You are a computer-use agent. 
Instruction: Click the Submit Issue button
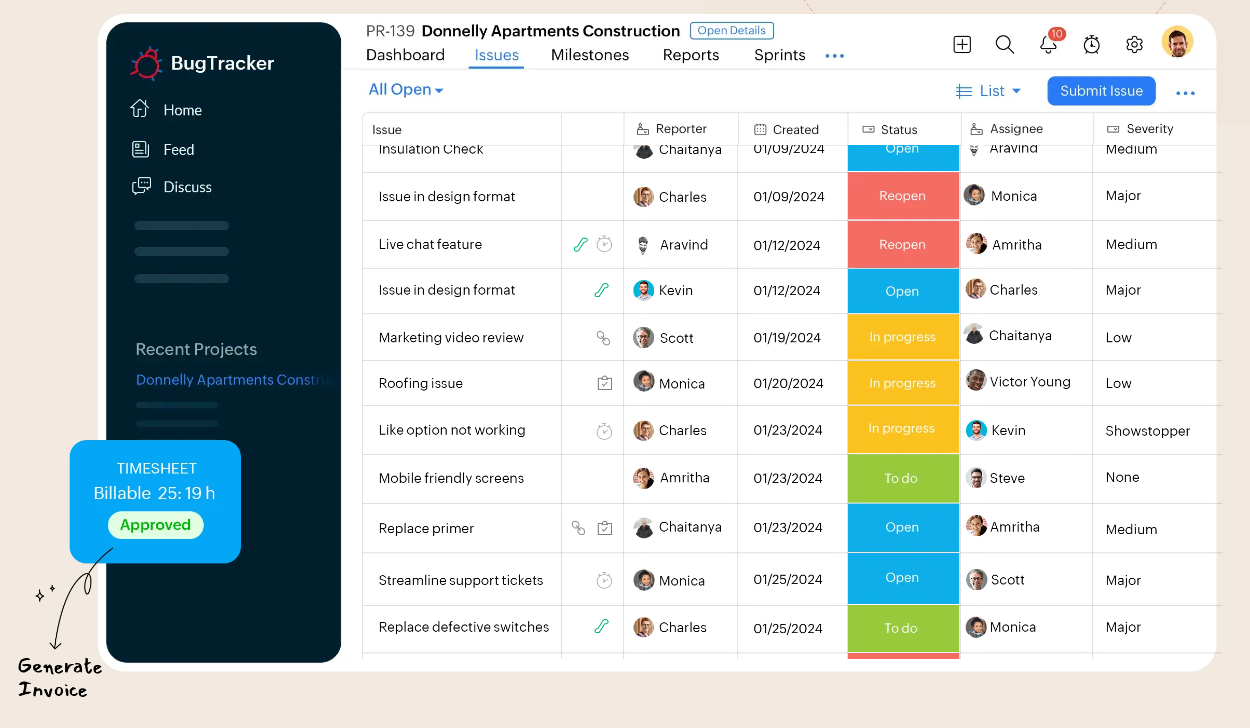coord(1101,91)
